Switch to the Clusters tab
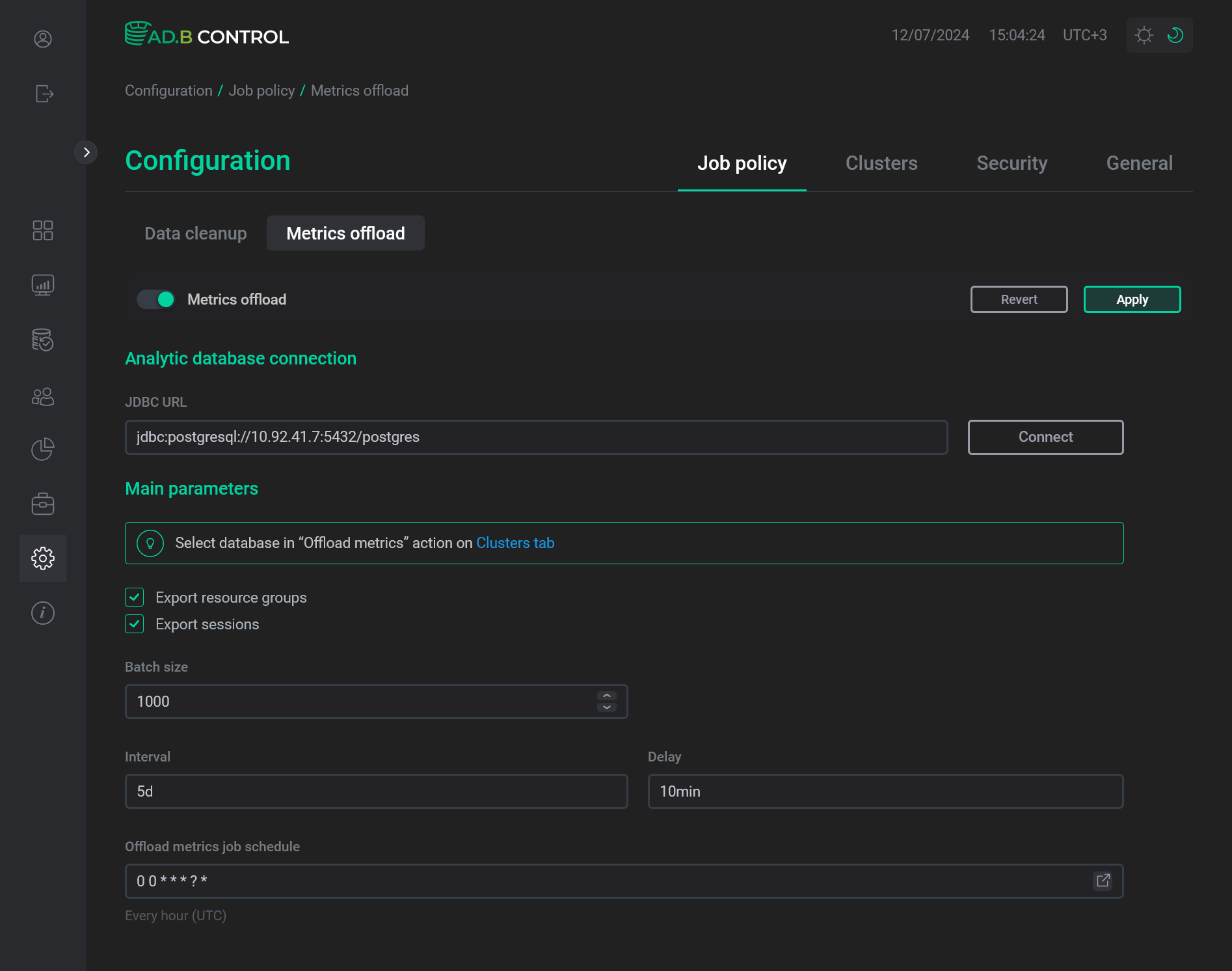The width and height of the screenshot is (1232, 971). 881,163
